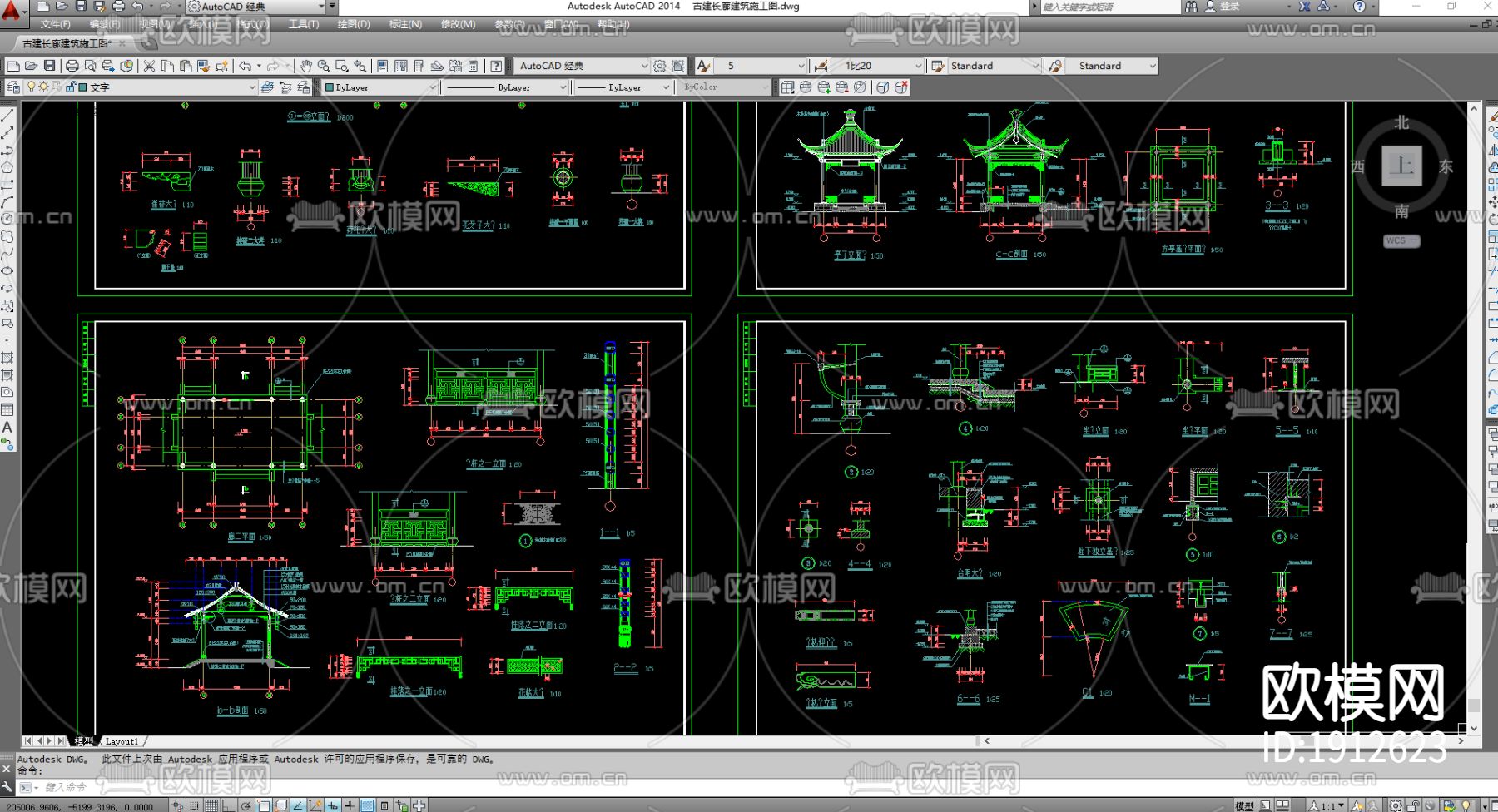
Task: Click the Cut scissors icon
Action: click(x=149, y=66)
